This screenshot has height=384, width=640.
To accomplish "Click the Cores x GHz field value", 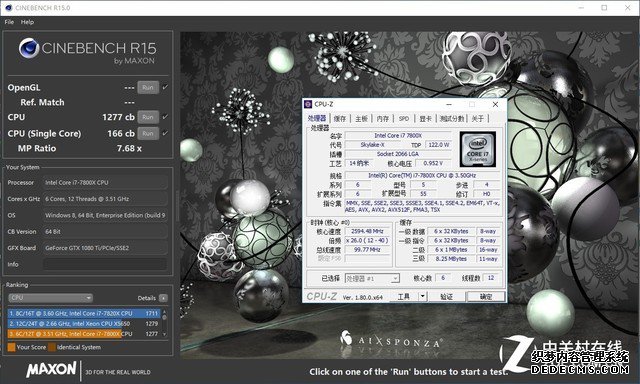I will pos(105,199).
